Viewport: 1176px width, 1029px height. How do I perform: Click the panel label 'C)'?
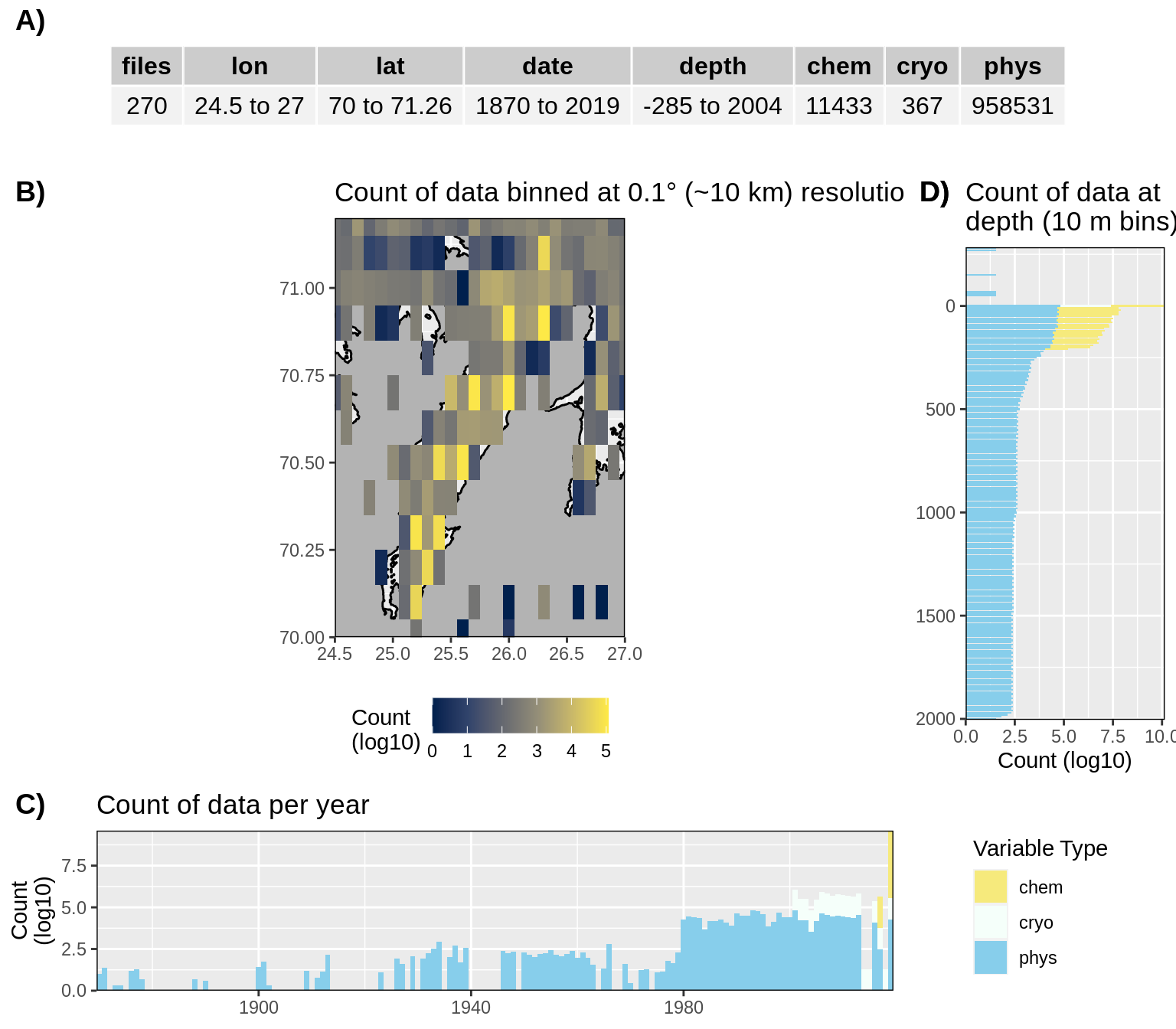point(31,805)
